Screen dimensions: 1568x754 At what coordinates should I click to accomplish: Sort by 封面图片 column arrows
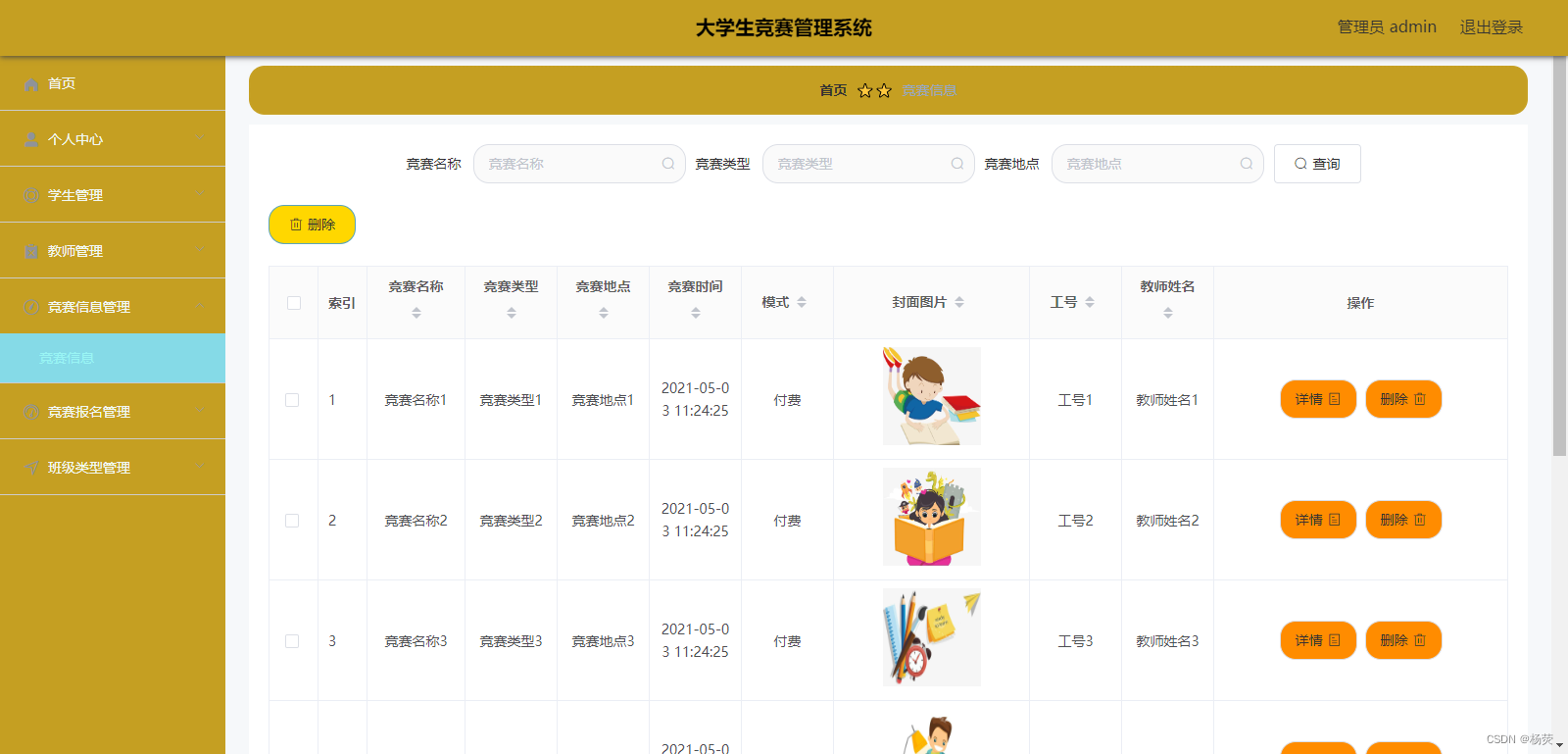(959, 302)
